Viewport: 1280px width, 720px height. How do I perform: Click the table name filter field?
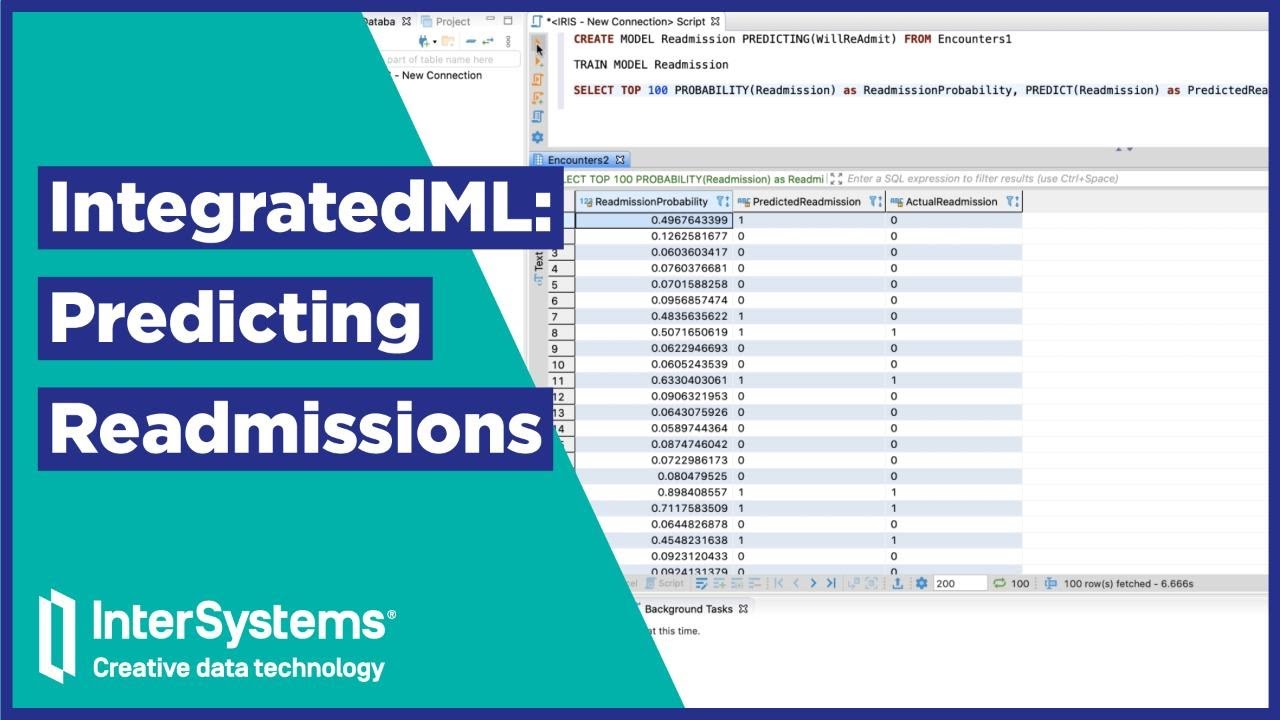453,60
